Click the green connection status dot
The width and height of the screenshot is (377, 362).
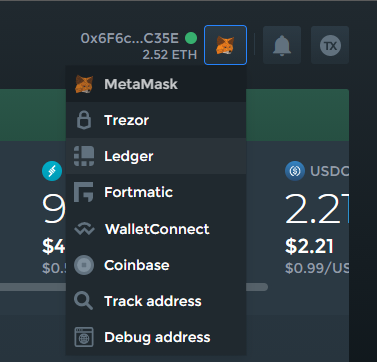pyautogui.click(x=191, y=38)
